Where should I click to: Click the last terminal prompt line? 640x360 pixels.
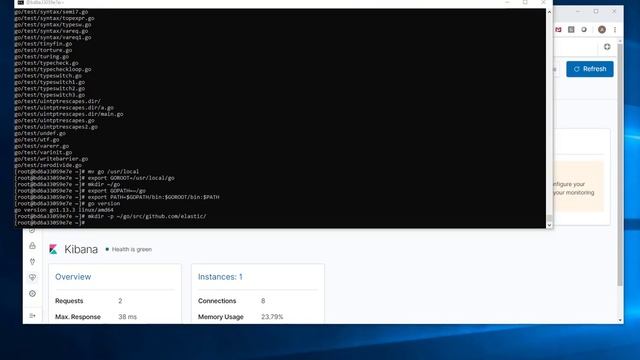(x=49, y=223)
